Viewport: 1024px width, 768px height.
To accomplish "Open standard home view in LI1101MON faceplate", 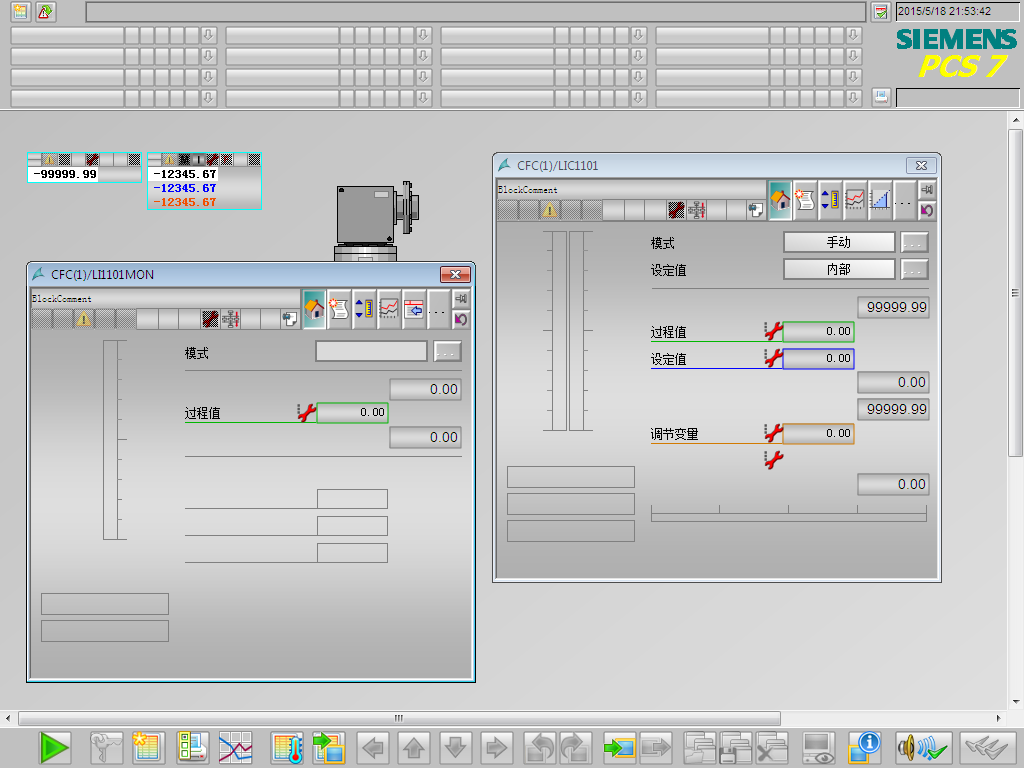I will click(x=314, y=309).
